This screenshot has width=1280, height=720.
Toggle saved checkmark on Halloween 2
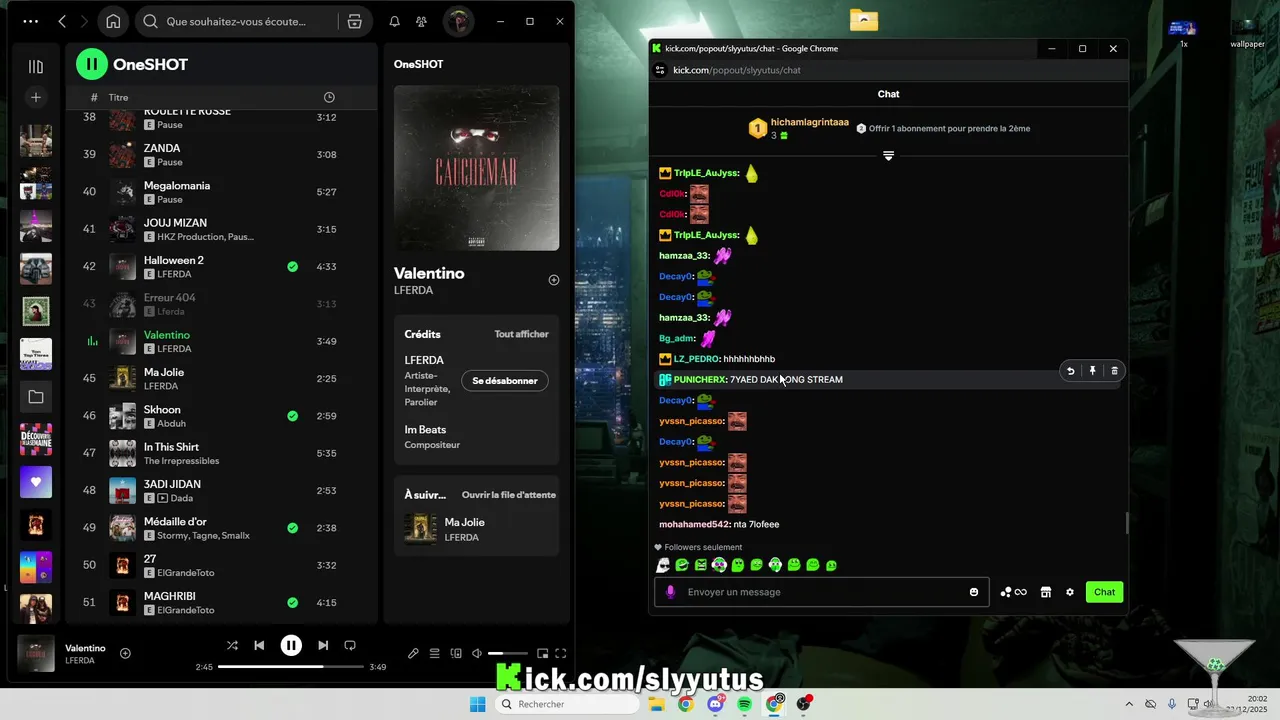292,267
